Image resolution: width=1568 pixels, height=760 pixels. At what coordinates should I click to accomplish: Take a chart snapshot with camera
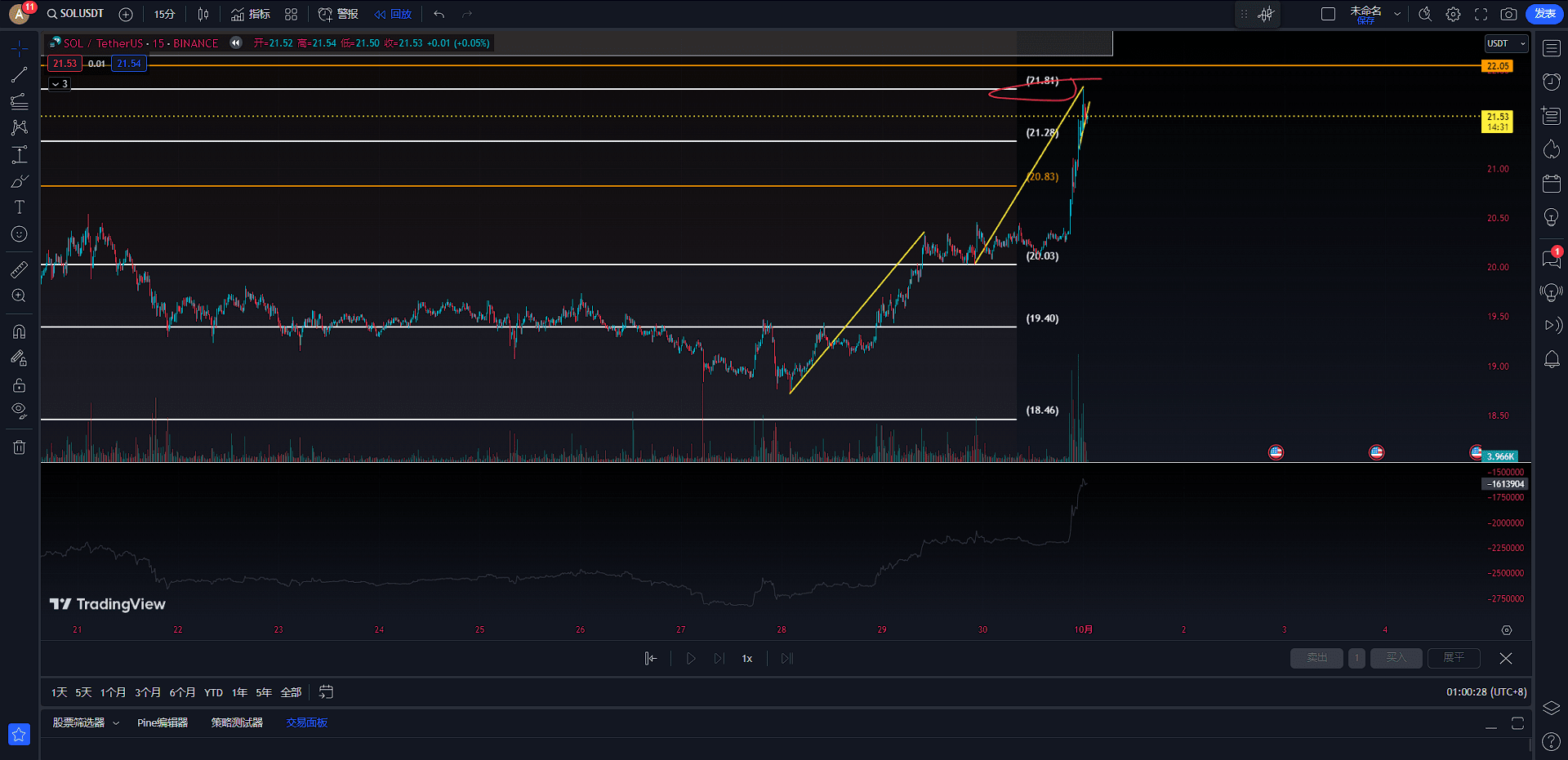click(x=1508, y=14)
